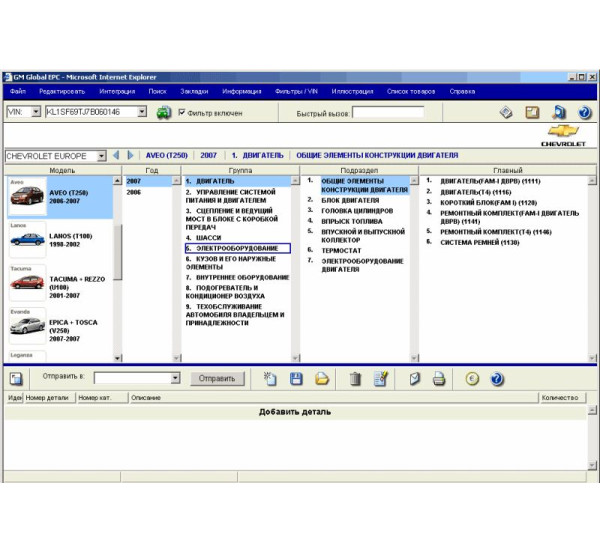Screen dimensions: 600x553
Task: Click the euro currency icon
Action: (x=472, y=379)
